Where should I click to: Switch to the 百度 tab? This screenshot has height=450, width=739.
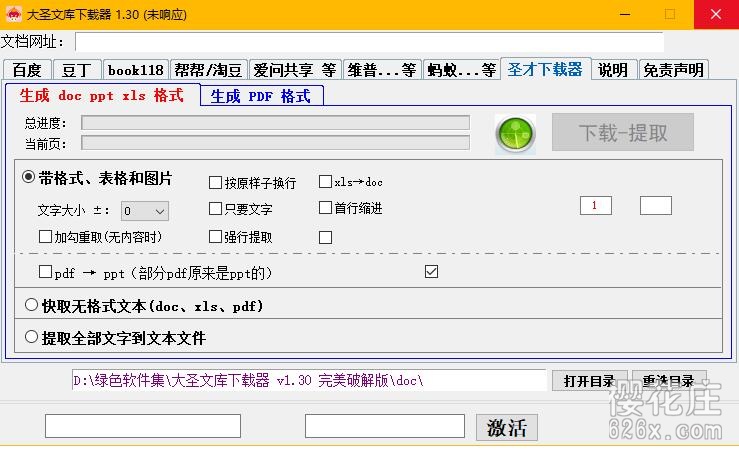click(x=27, y=70)
